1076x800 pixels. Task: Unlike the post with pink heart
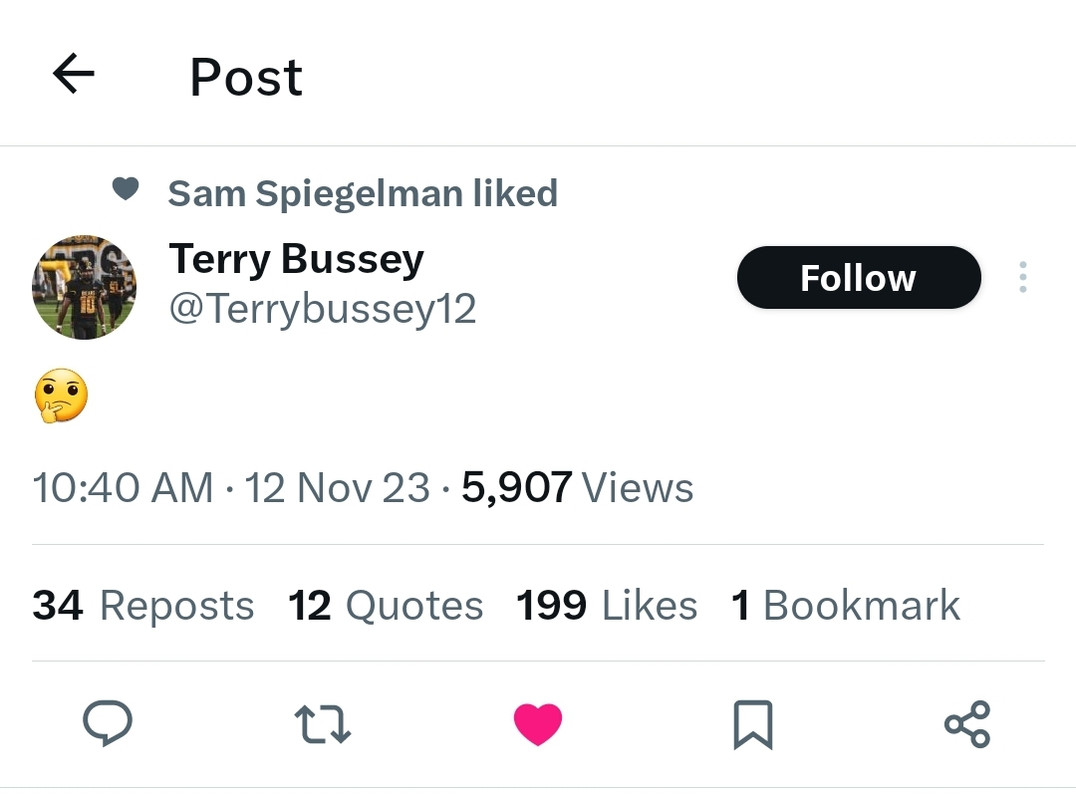click(538, 724)
